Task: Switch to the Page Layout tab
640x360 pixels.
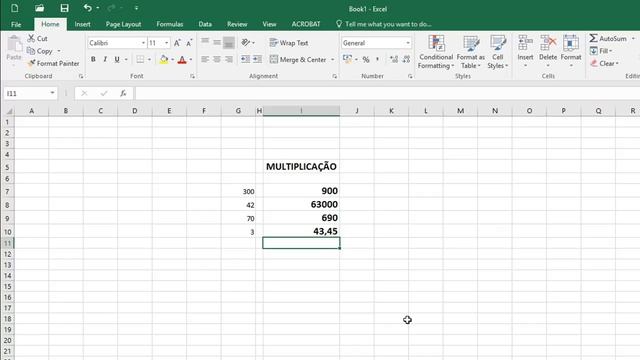Action: 123,24
